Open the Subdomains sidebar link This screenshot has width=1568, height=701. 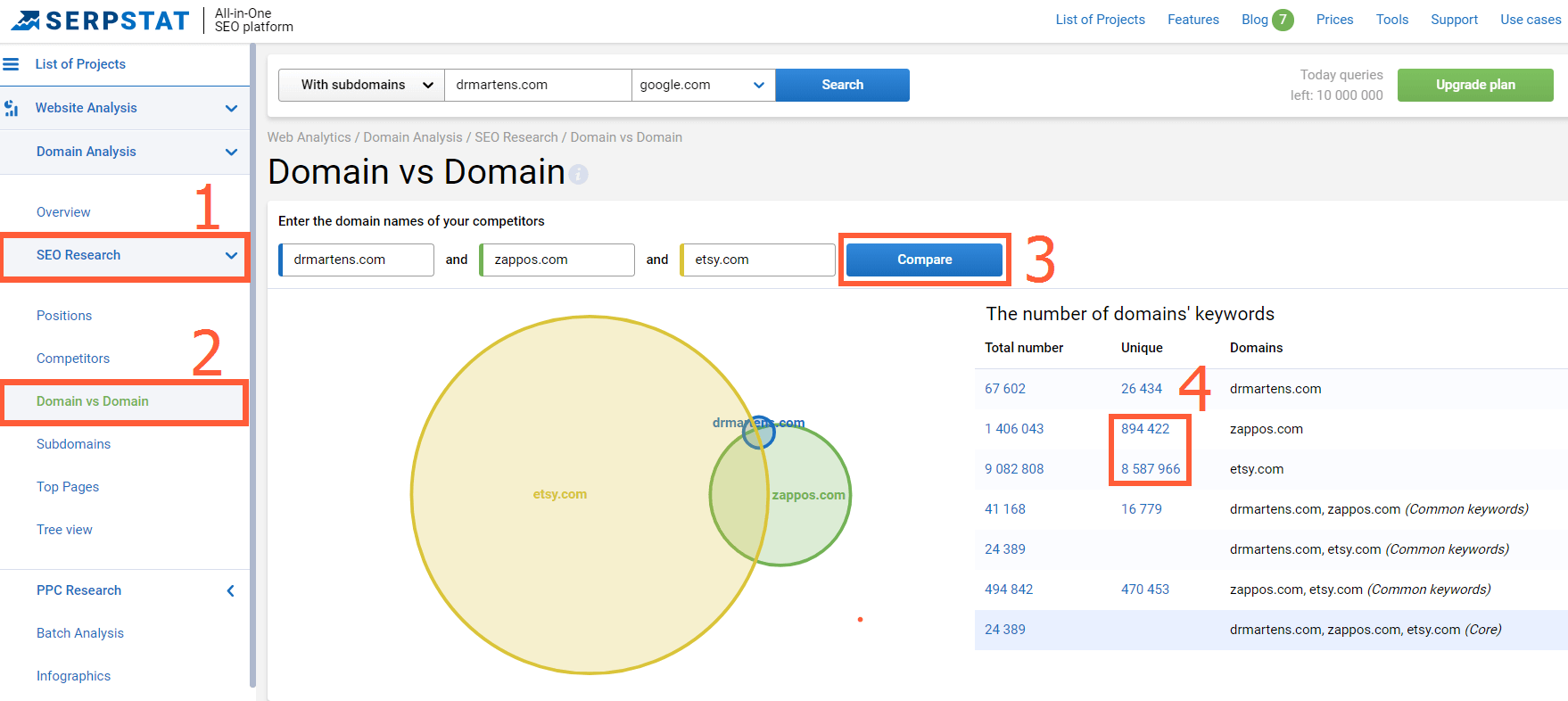coord(74,444)
